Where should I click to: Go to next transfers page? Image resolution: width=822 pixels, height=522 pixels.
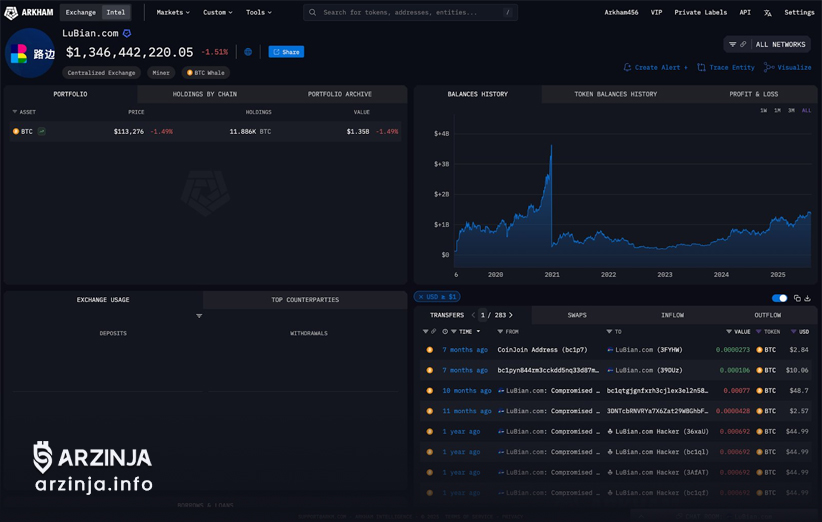tap(511, 316)
